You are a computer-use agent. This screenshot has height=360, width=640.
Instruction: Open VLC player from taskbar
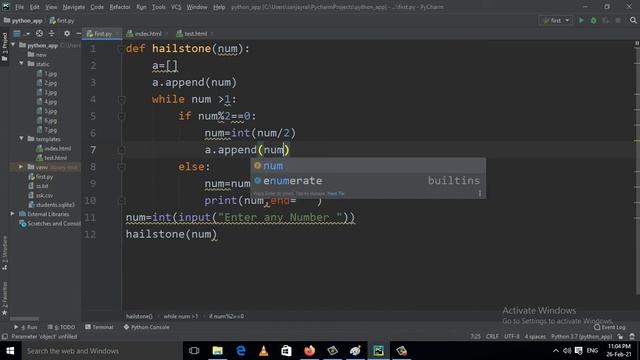[x=264, y=351]
